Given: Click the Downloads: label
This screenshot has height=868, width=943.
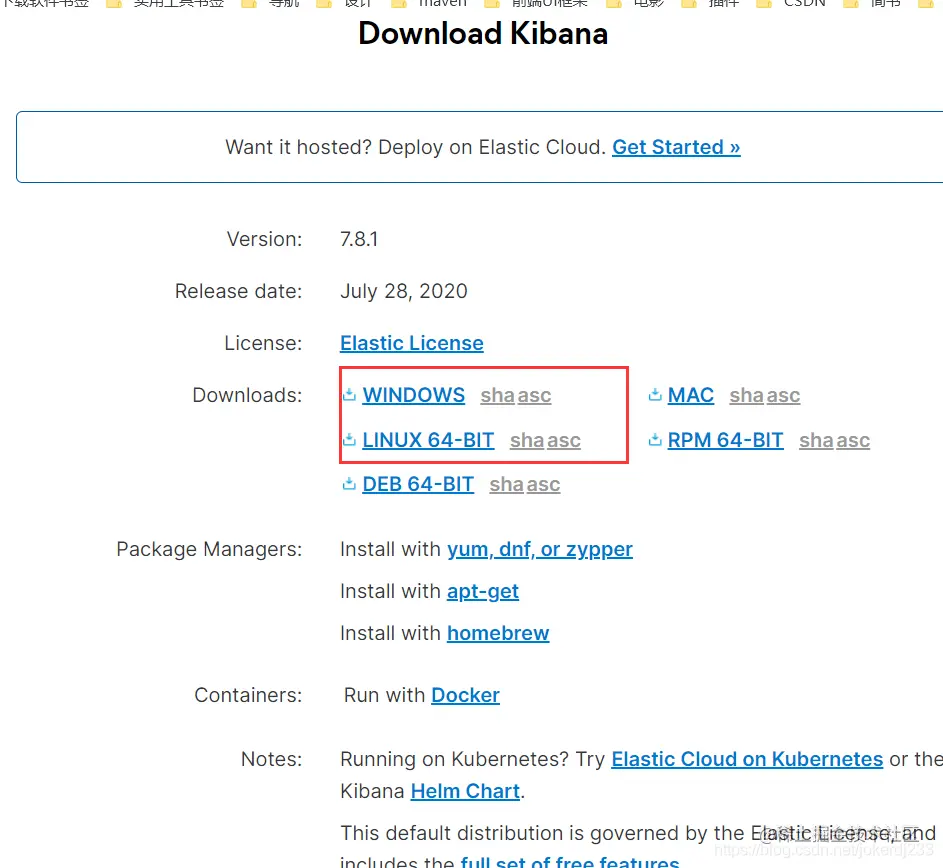Looking at the screenshot, I should coord(247,395).
